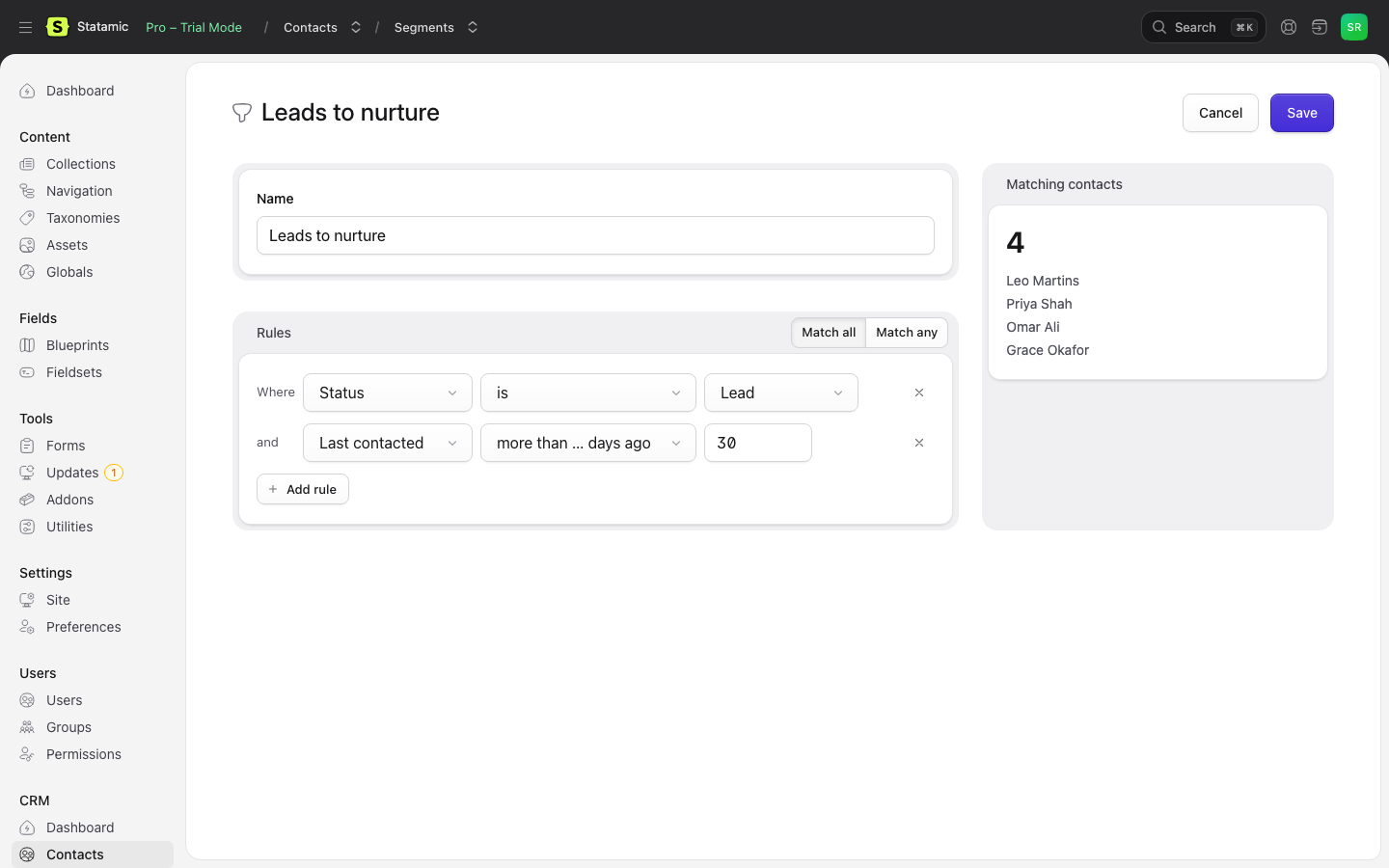Click the Statamic logo icon

tap(58, 27)
